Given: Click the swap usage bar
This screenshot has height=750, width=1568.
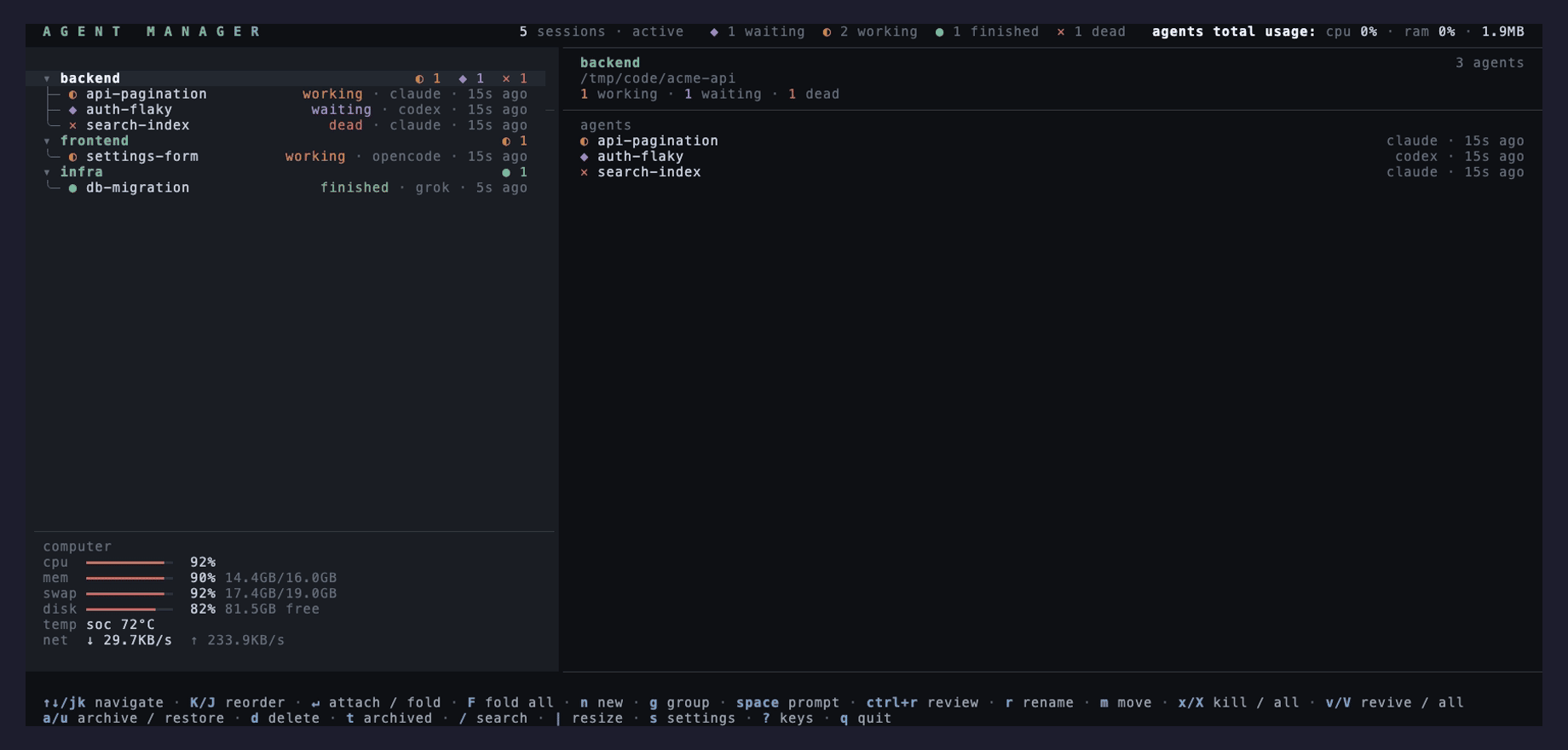Looking at the screenshot, I should coord(129,594).
